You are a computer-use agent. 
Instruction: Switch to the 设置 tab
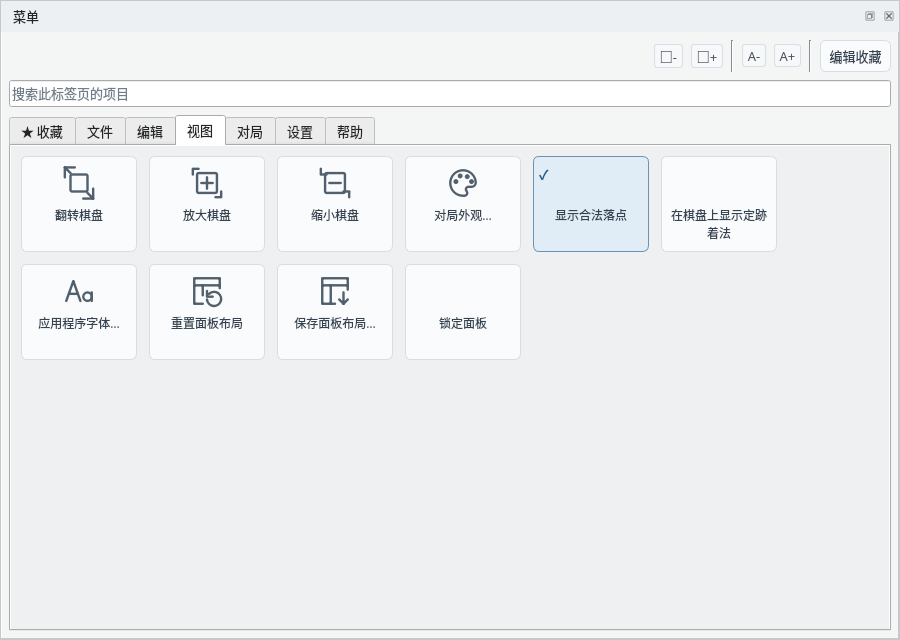pyautogui.click(x=300, y=132)
